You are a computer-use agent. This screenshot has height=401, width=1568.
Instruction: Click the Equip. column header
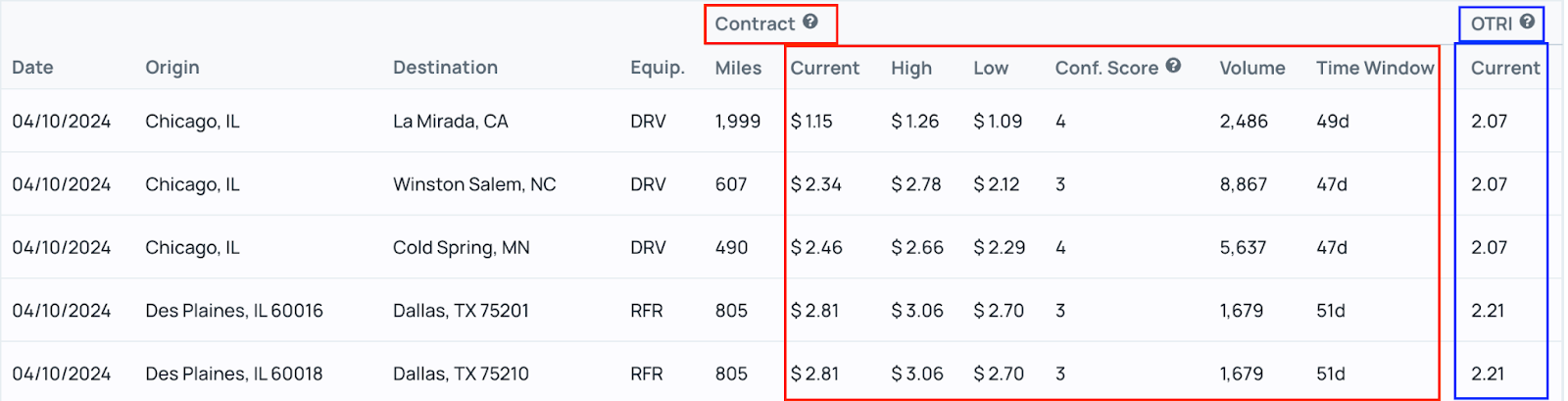click(x=658, y=68)
